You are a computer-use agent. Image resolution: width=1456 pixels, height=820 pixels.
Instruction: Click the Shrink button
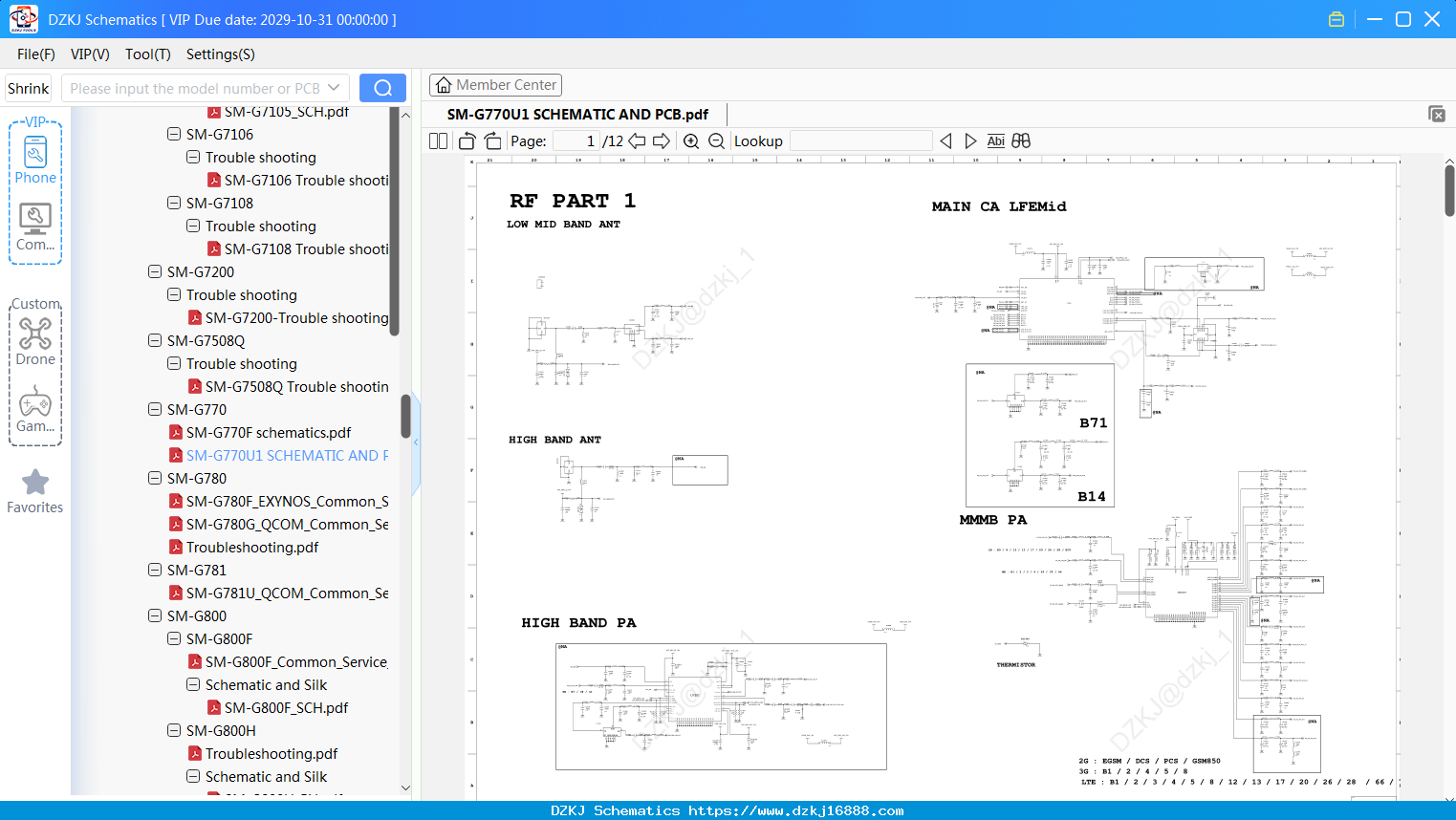point(29,88)
